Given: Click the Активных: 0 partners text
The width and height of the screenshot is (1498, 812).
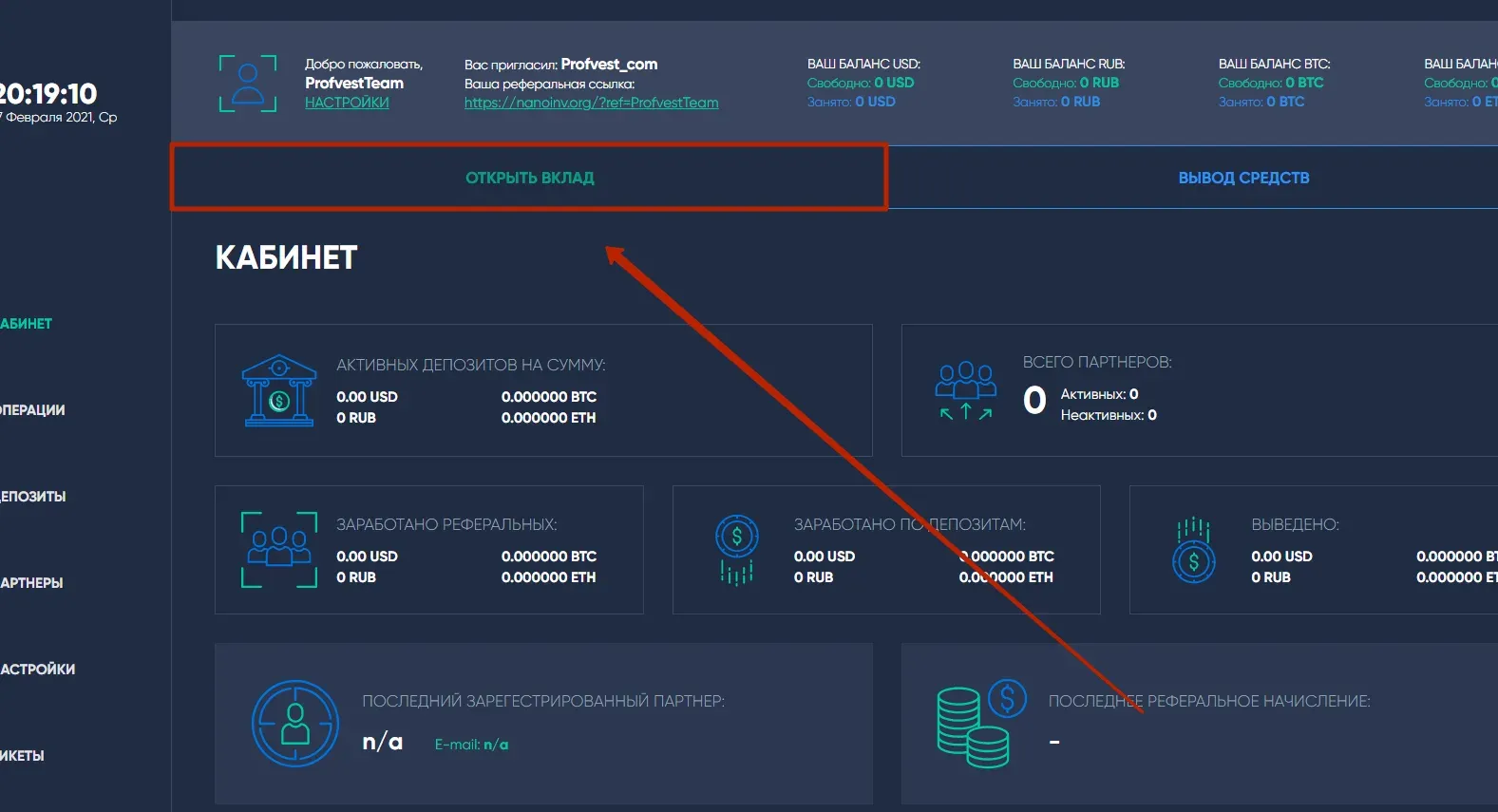Looking at the screenshot, I should click(x=1099, y=394).
